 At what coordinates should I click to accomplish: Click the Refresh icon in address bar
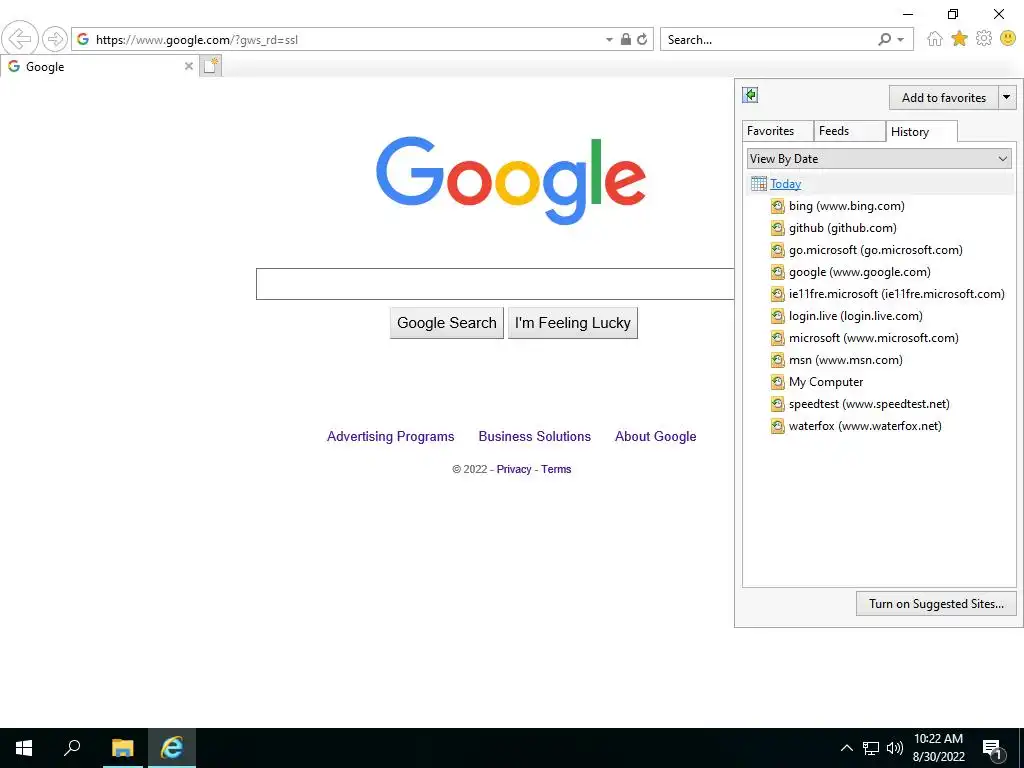(x=643, y=39)
